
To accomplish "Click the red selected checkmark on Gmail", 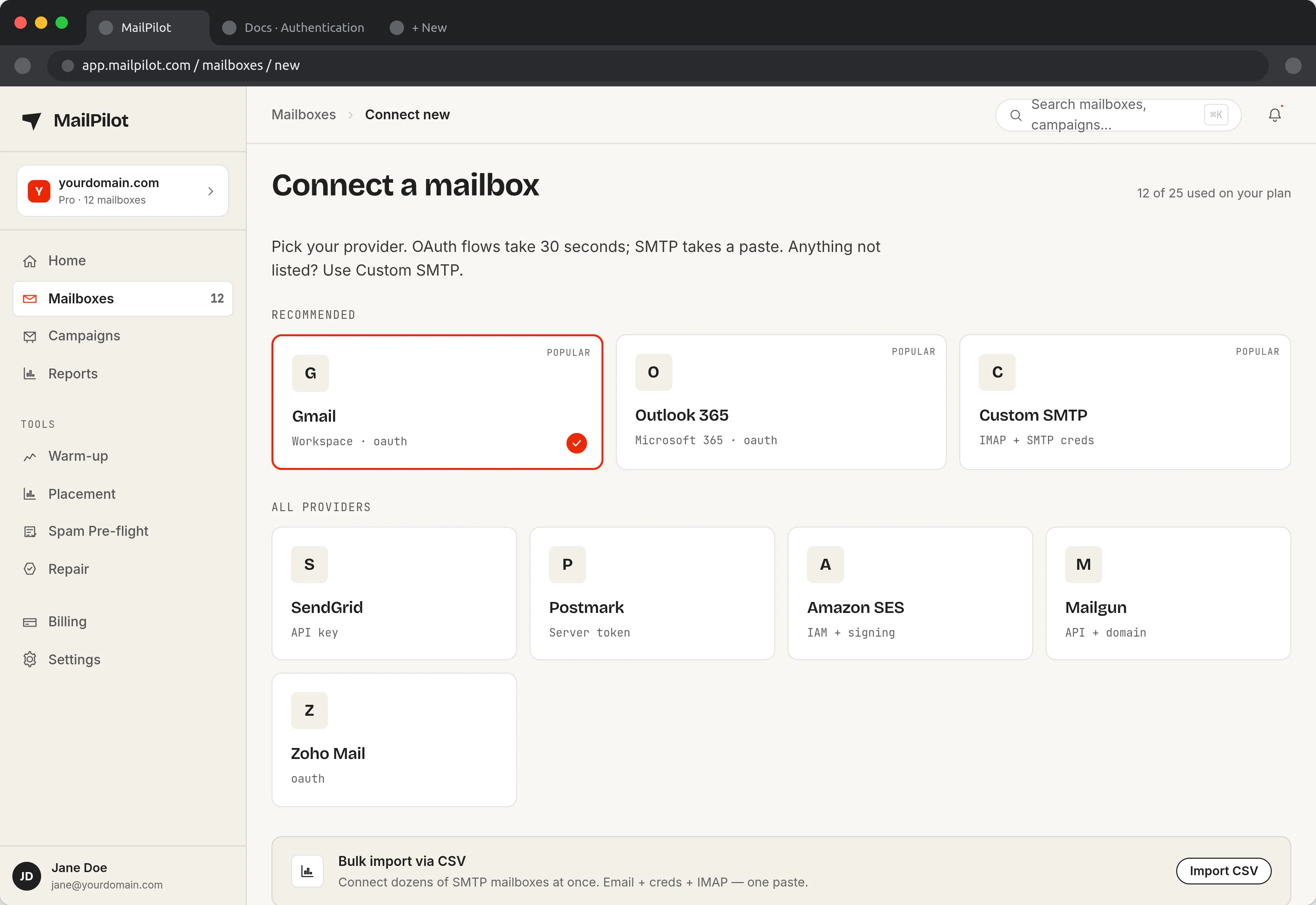I will coord(576,443).
